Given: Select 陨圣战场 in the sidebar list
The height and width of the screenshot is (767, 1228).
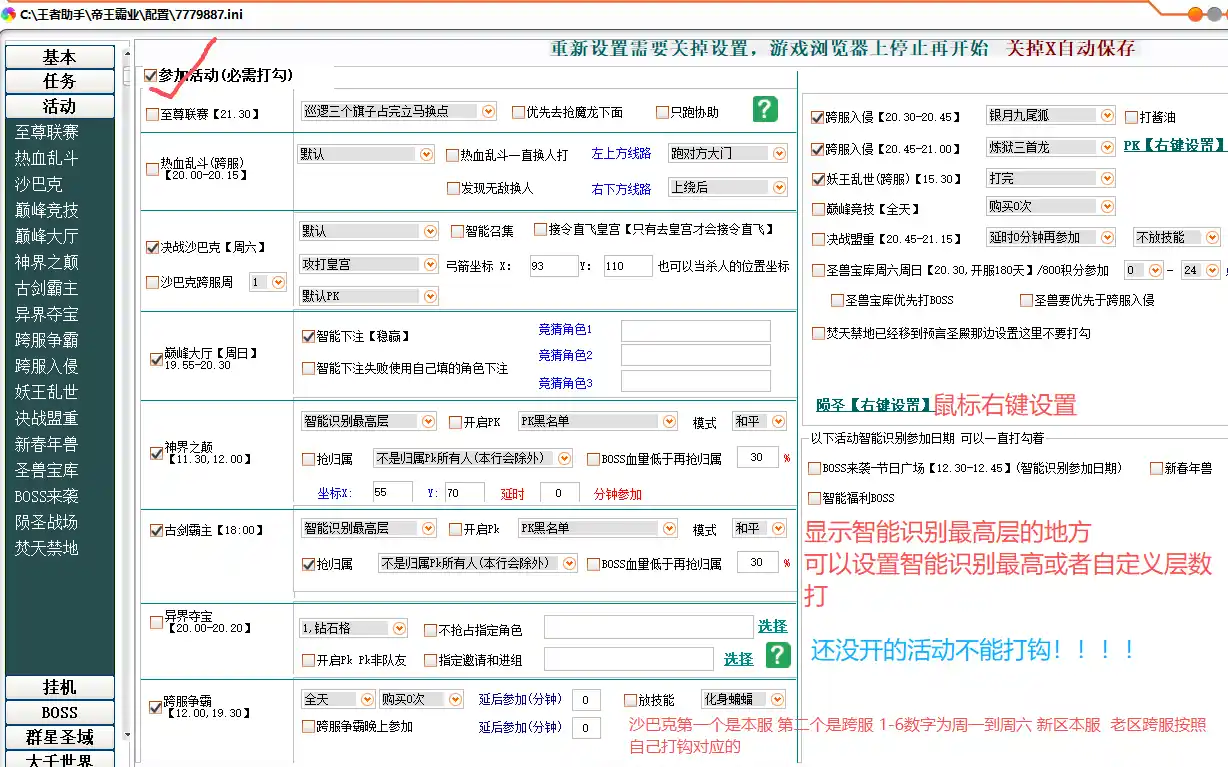Looking at the screenshot, I should [x=47, y=522].
